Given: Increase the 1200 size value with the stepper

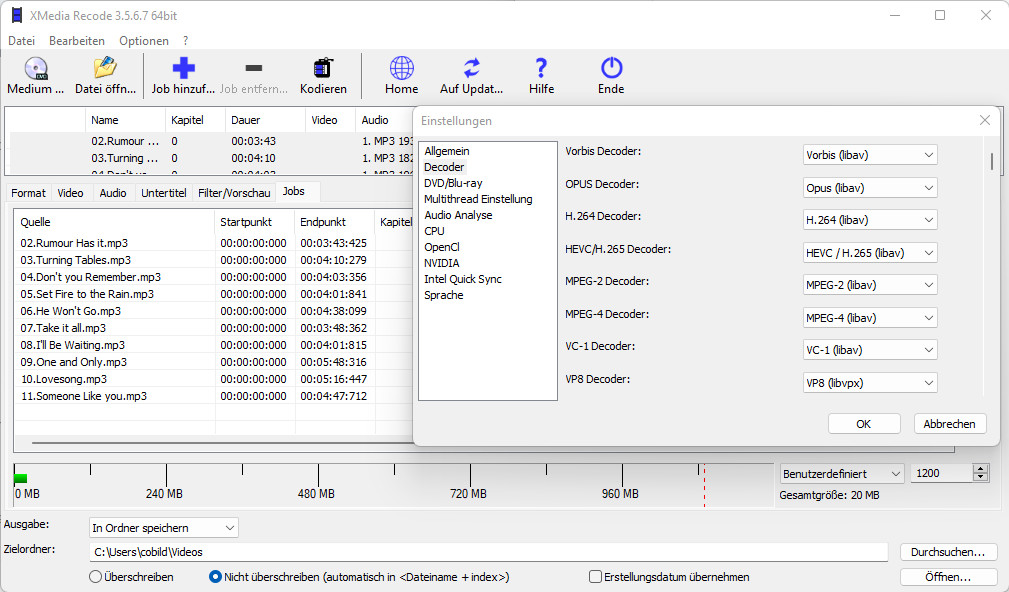Looking at the screenshot, I should 979,467.
